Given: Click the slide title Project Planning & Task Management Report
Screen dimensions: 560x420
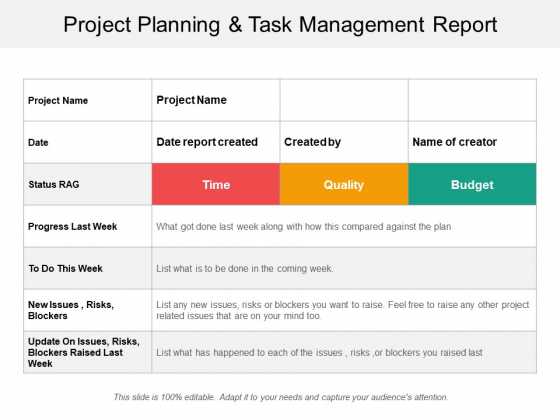Looking at the screenshot, I should (x=280, y=25).
